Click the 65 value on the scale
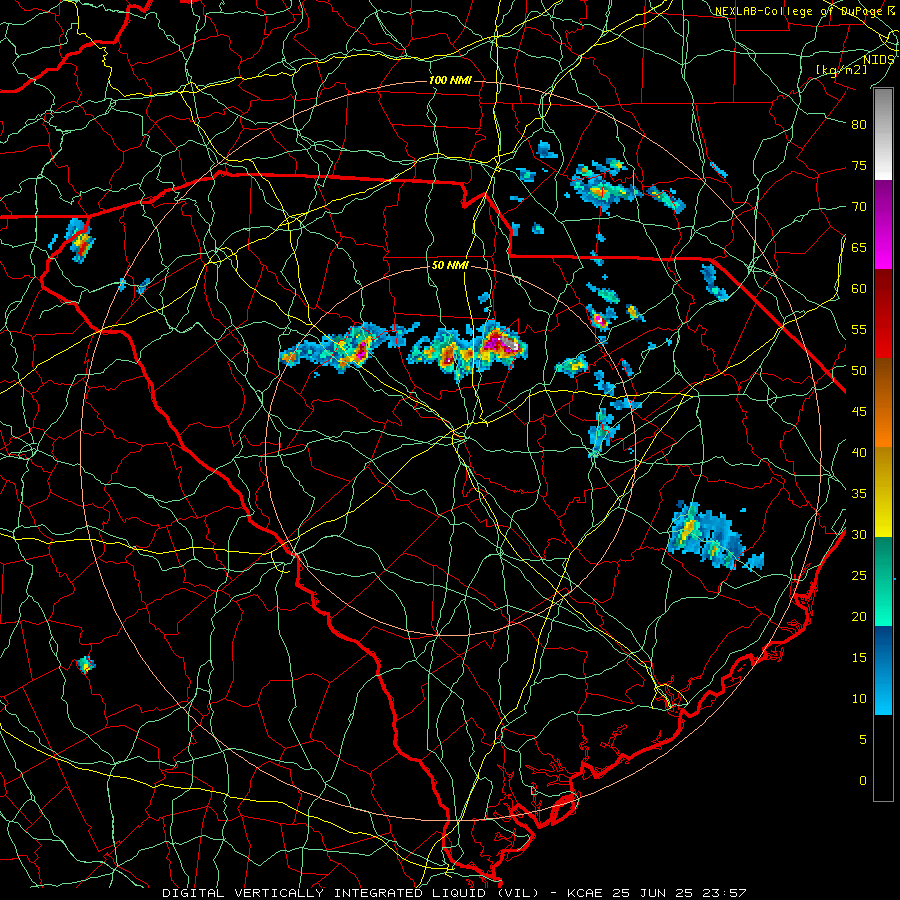900x900 pixels. click(859, 248)
